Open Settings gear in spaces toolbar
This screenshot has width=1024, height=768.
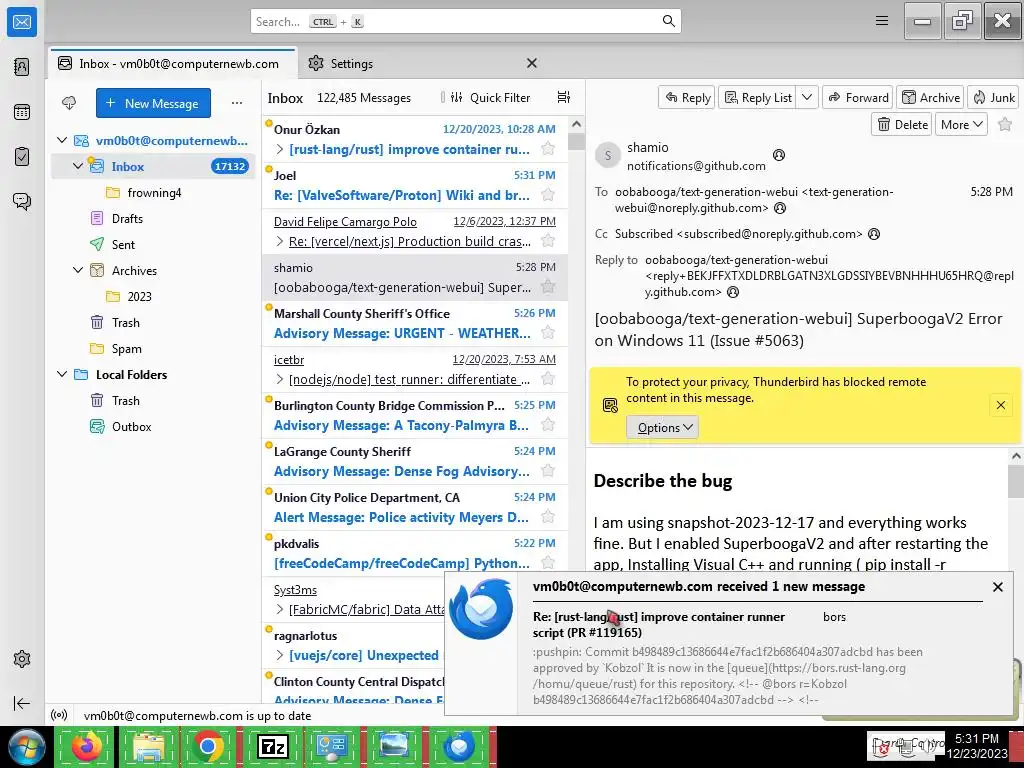(x=22, y=659)
